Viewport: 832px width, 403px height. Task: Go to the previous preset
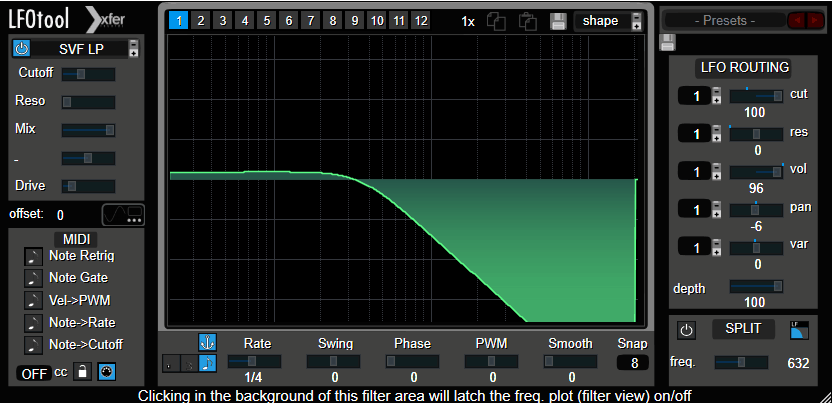click(796, 21)
